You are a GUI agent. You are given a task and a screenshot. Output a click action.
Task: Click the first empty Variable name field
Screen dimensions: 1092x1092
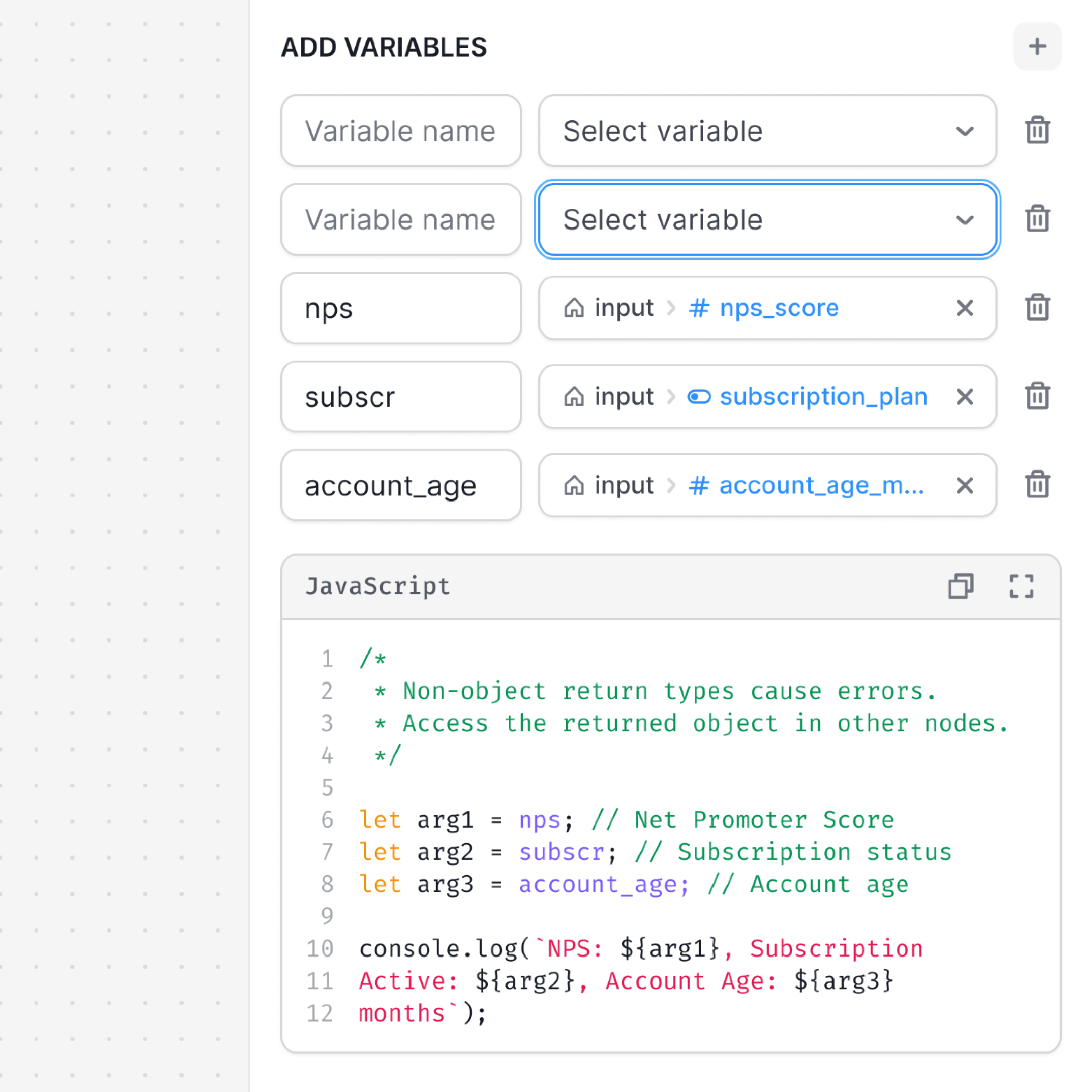[401, 130]
